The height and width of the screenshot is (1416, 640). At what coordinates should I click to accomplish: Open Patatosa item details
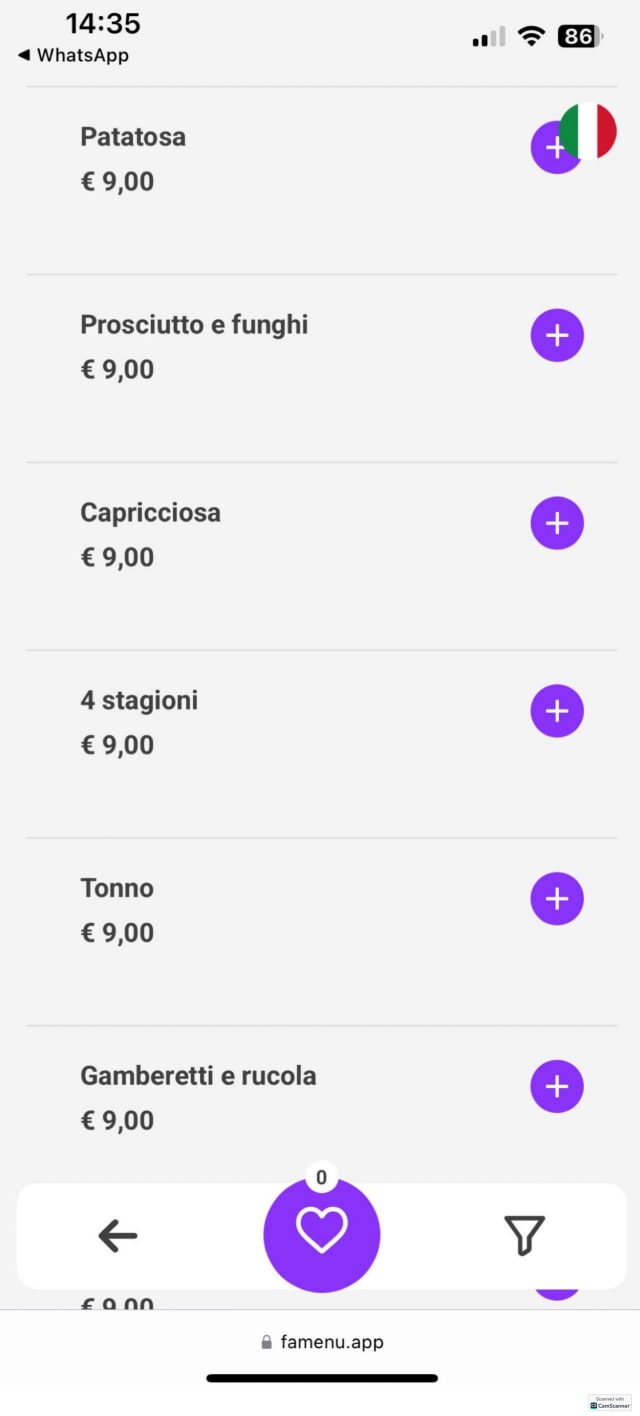coord(133,137)
